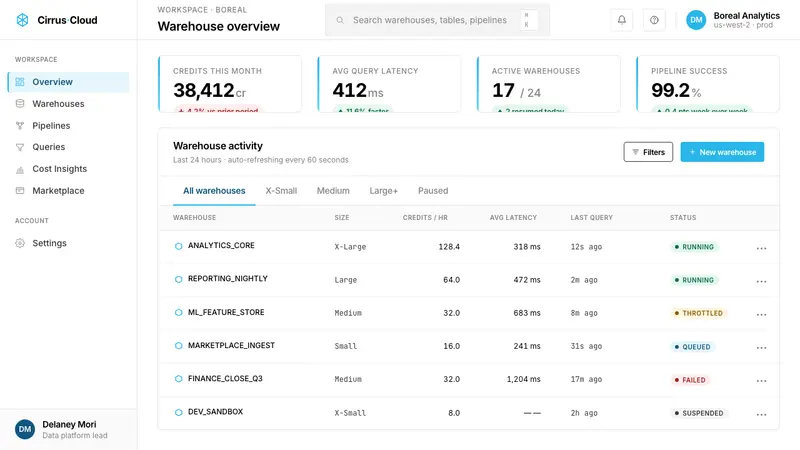Click the THROTTLED status badge
Screen dimensions: 800x450
698,313
